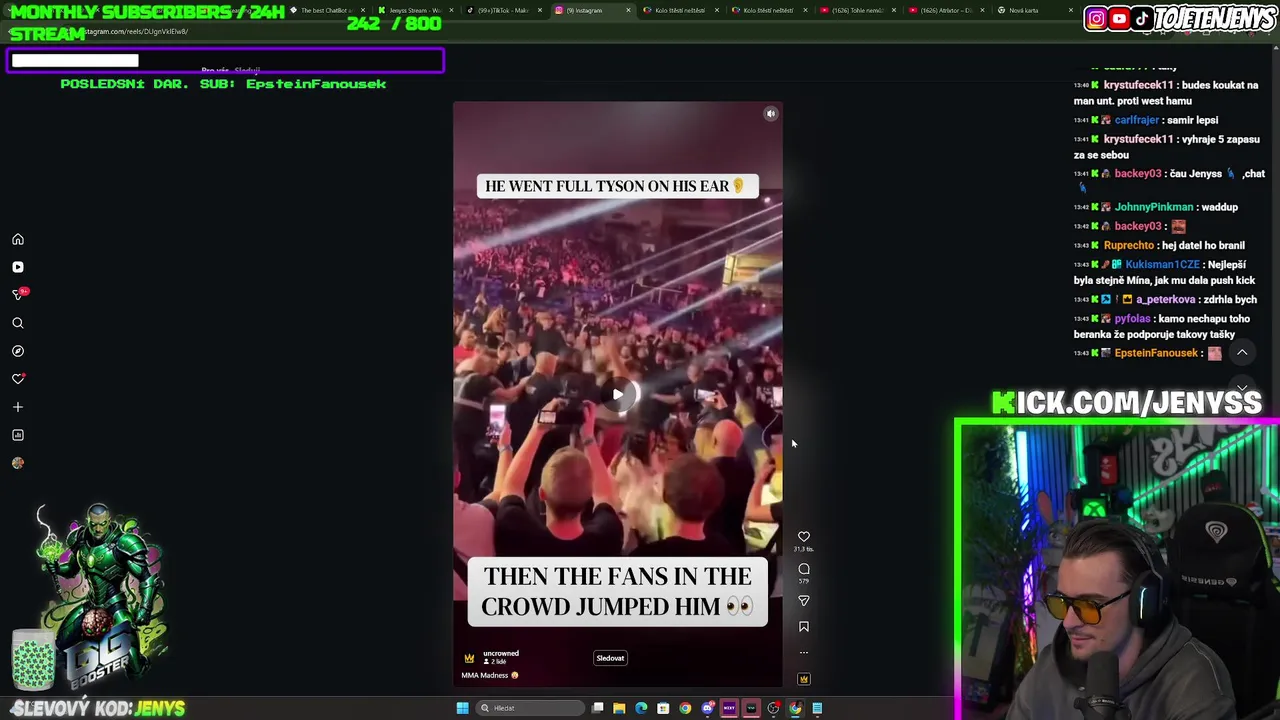Unmute the reel with speaker icon

point(771,114)
